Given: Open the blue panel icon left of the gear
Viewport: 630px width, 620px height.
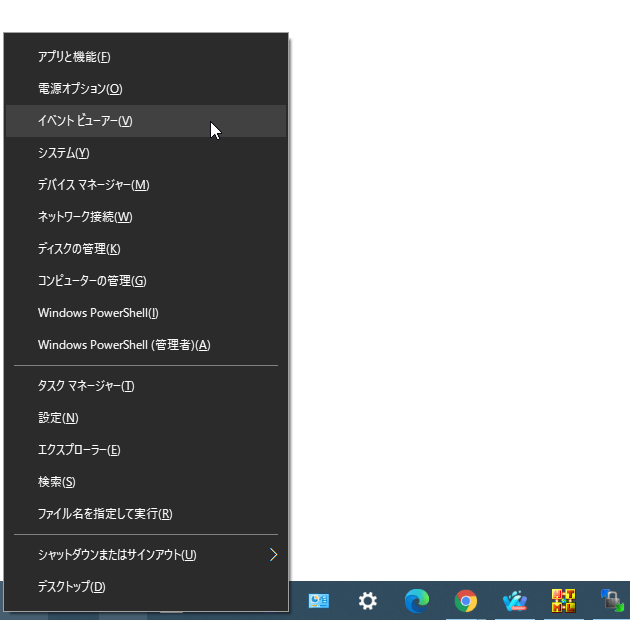Looking at the screenshot, I should (319, 601).
